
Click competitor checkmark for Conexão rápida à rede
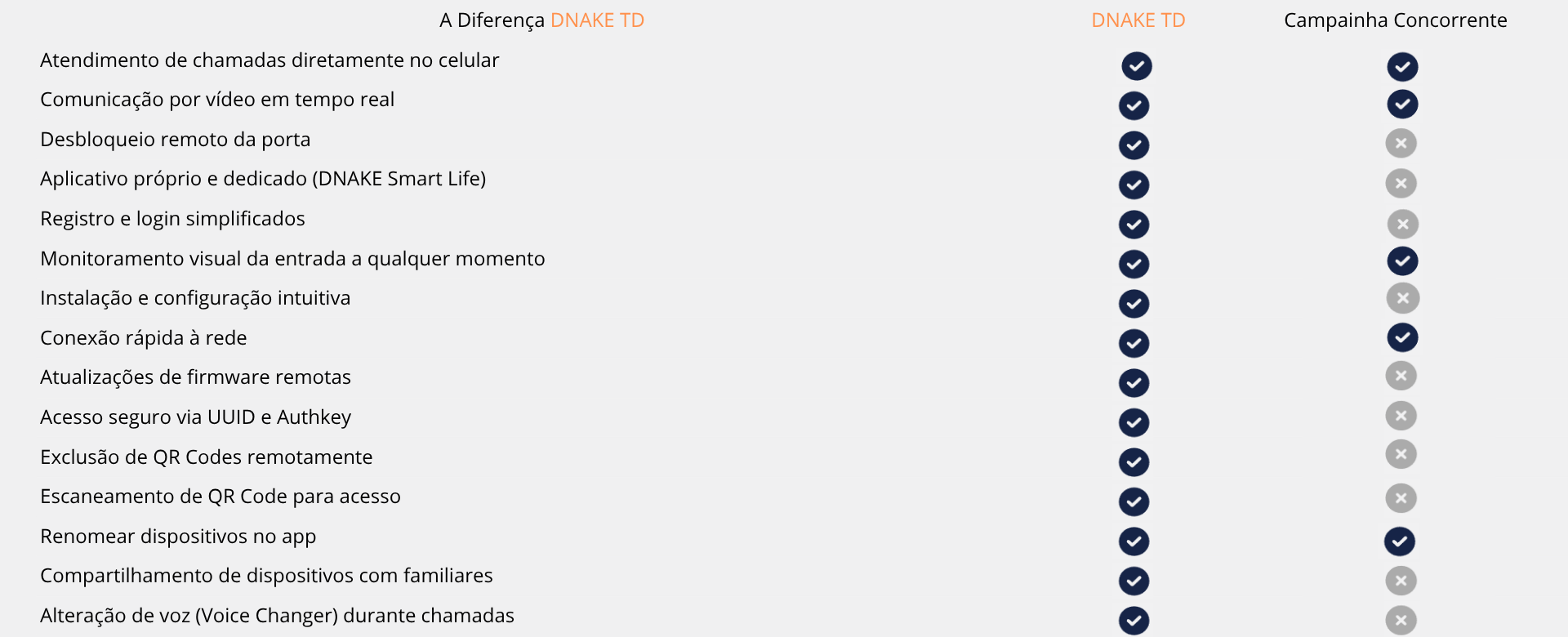1402,337
